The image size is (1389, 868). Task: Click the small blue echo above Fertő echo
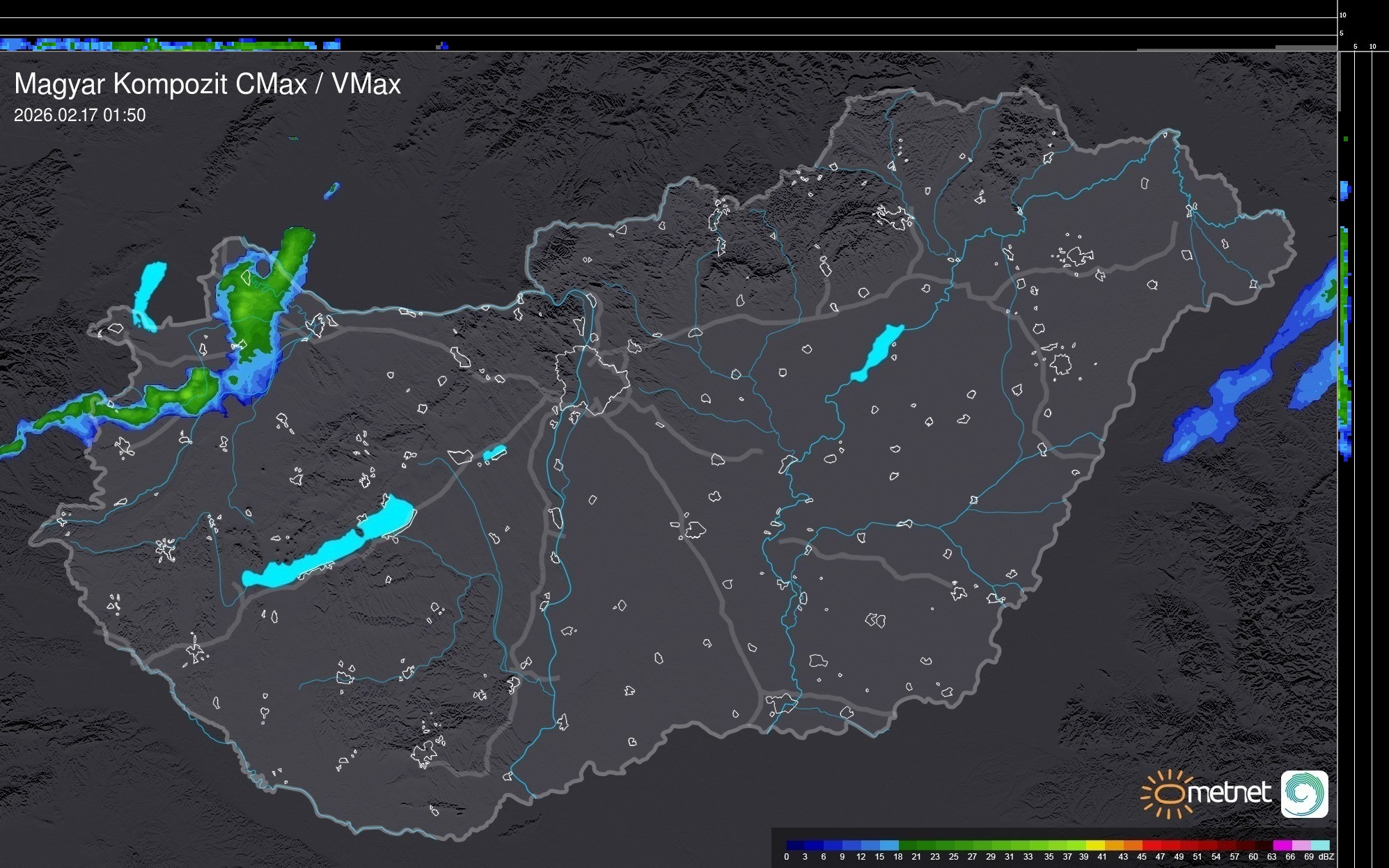[x=333, y=189]
